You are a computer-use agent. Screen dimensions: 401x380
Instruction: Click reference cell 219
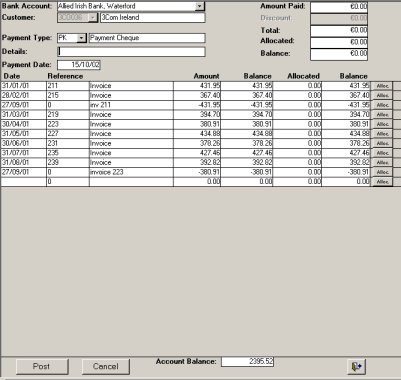pyautogui.click(x=68, y=115)
